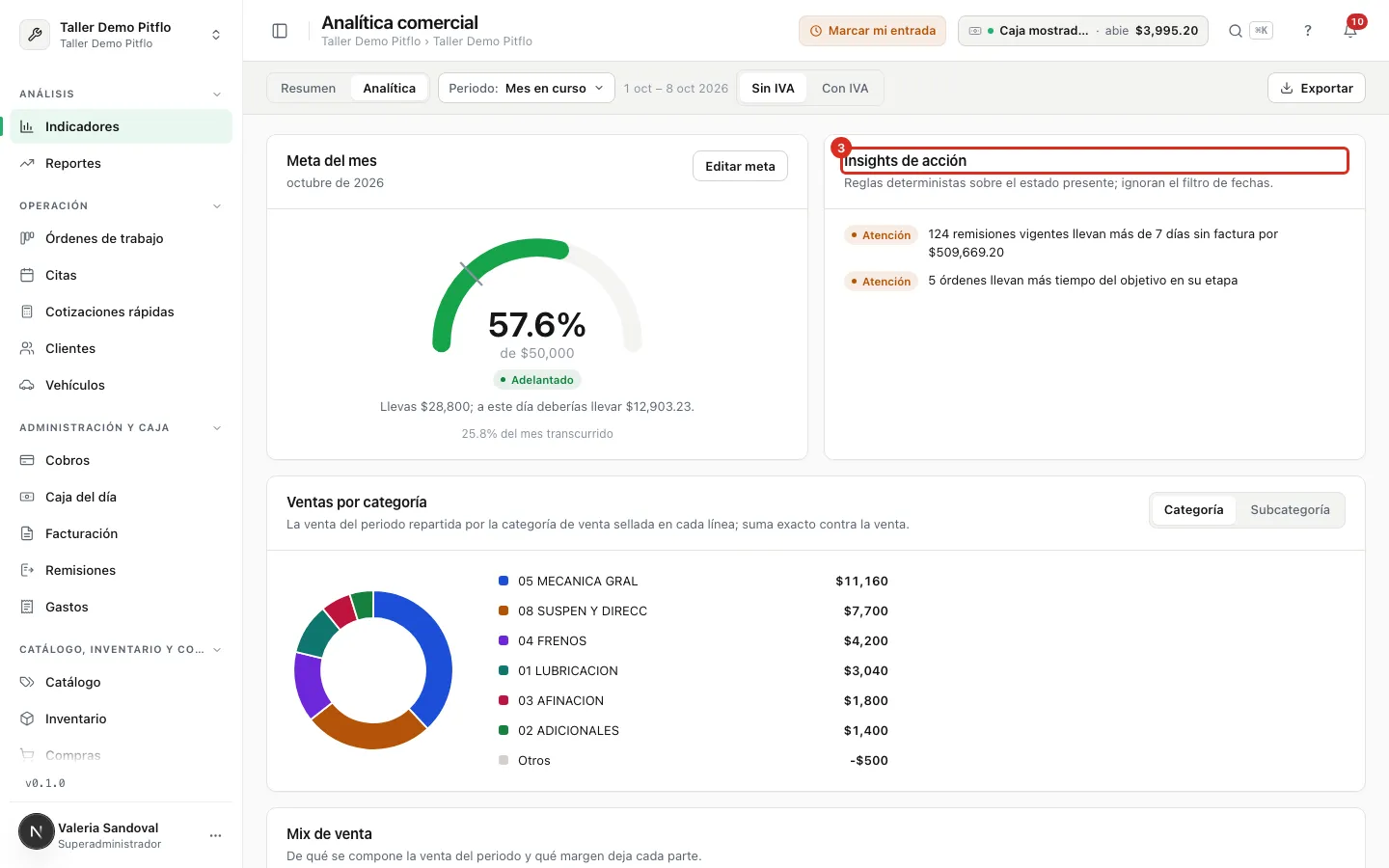
Task: Open help question mark icon
Action: pyautogui.click(x=1308, y=31)
